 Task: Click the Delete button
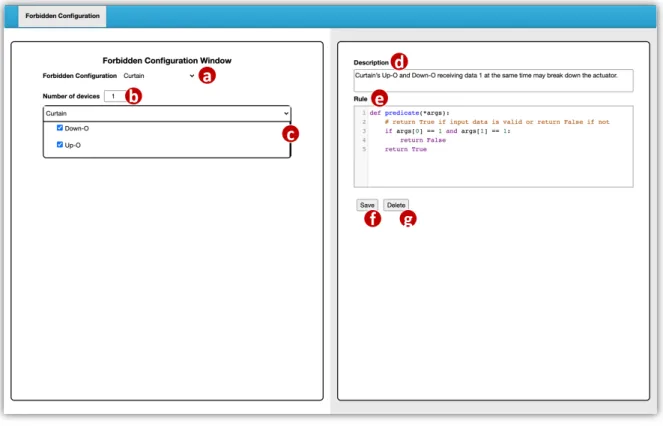pos(396,205)
